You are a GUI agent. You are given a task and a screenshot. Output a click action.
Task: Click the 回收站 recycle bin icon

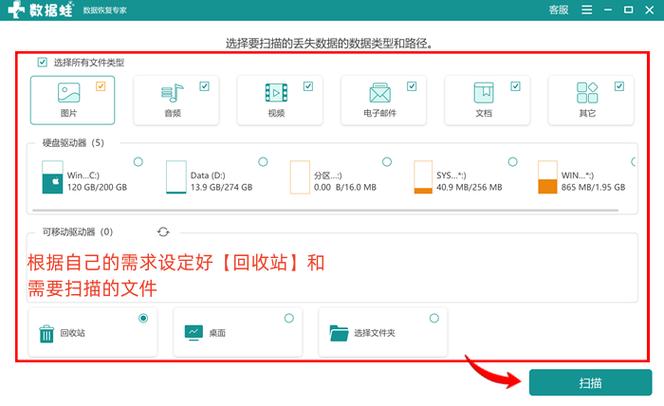(x=46, y=334)
